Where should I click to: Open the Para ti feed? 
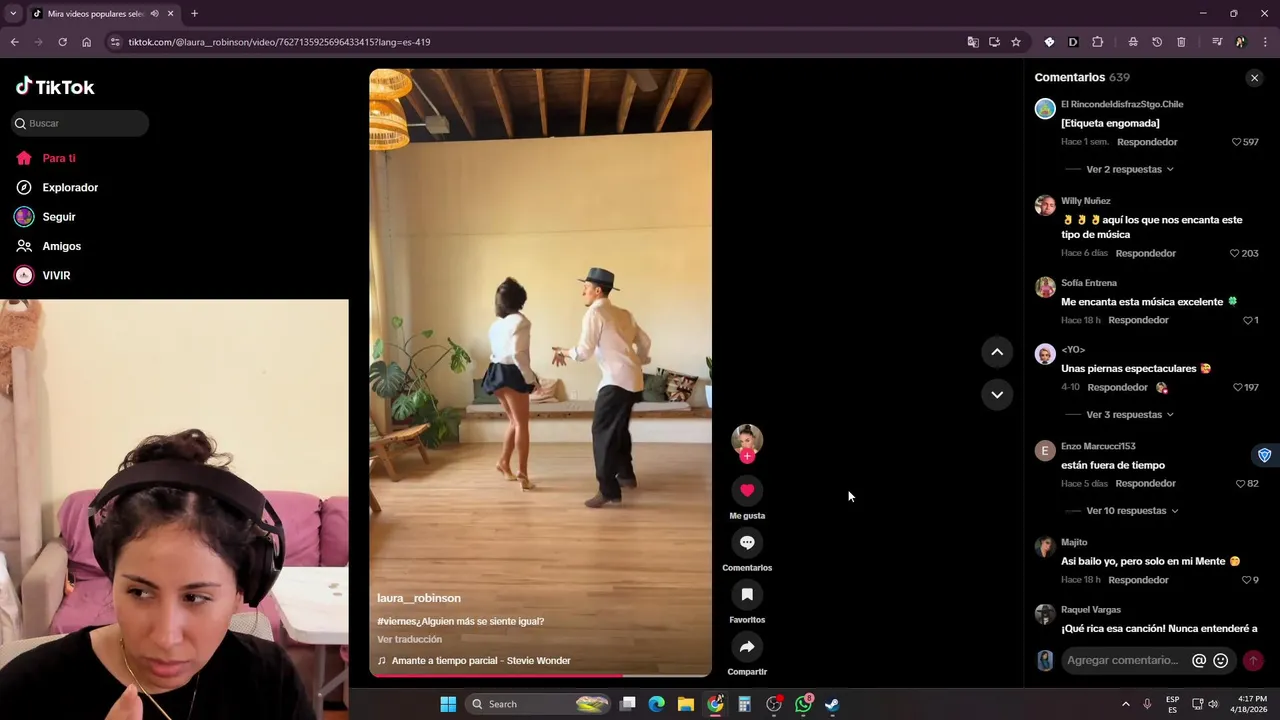(46, 158)
